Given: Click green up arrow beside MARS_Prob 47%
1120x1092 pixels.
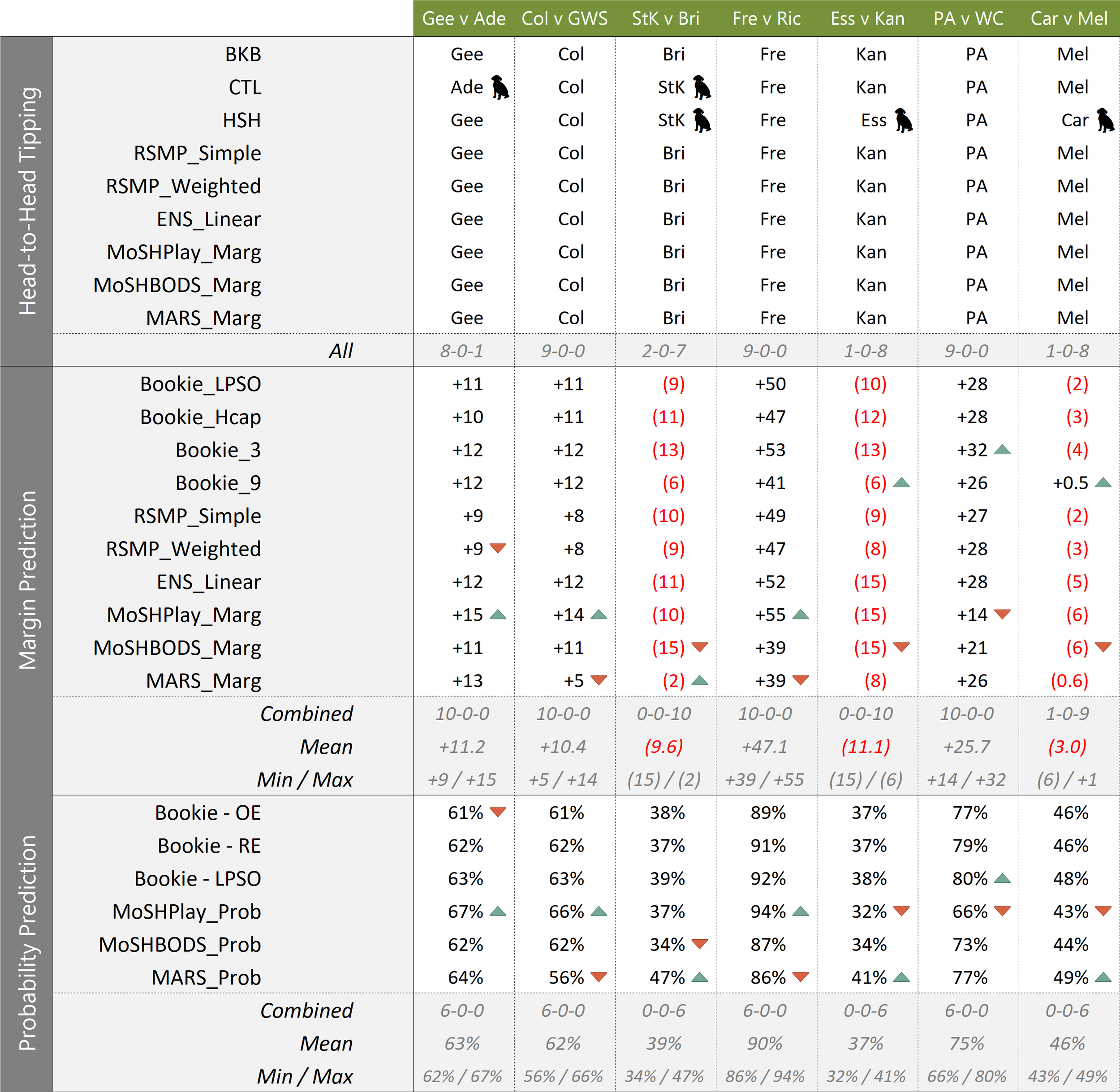Looking at the screenshot, I should 699,977.
